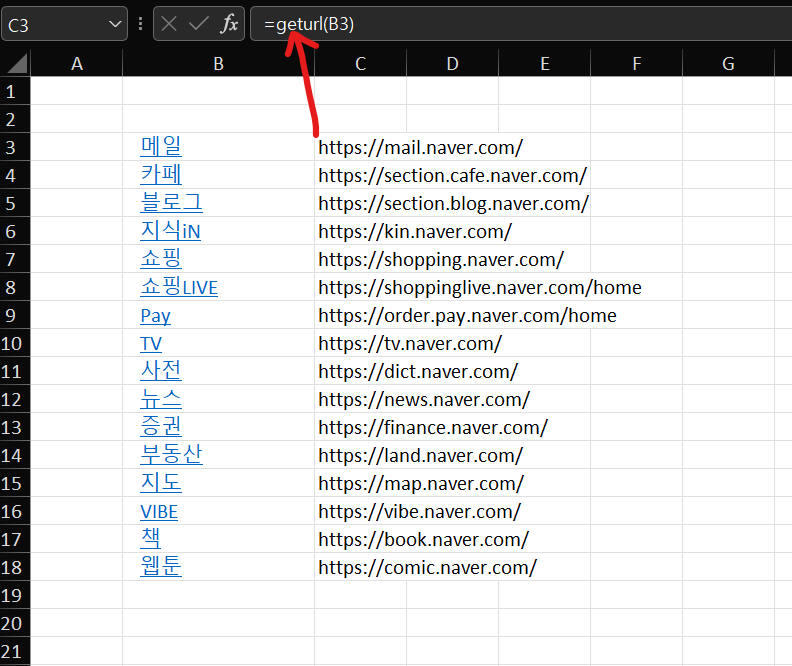Viewport: 792px width, 666px height.
Task: Select row 20 header
Action: tap(15, 623)
